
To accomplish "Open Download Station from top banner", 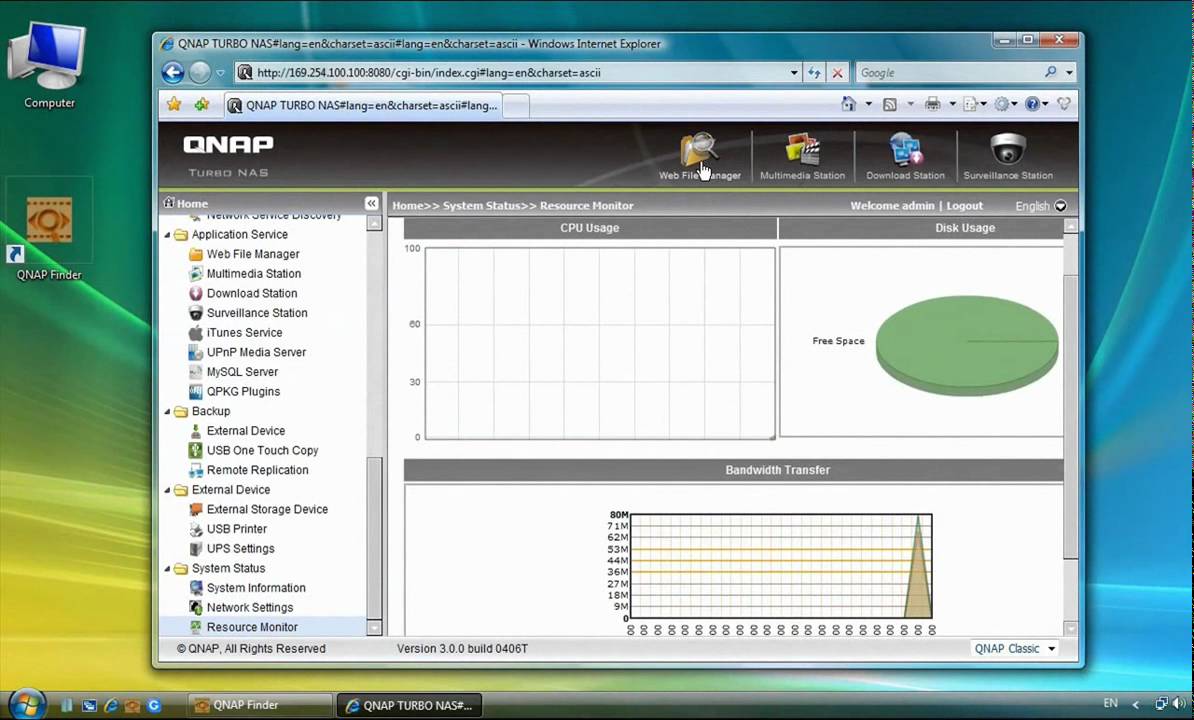I will point(905,156).
